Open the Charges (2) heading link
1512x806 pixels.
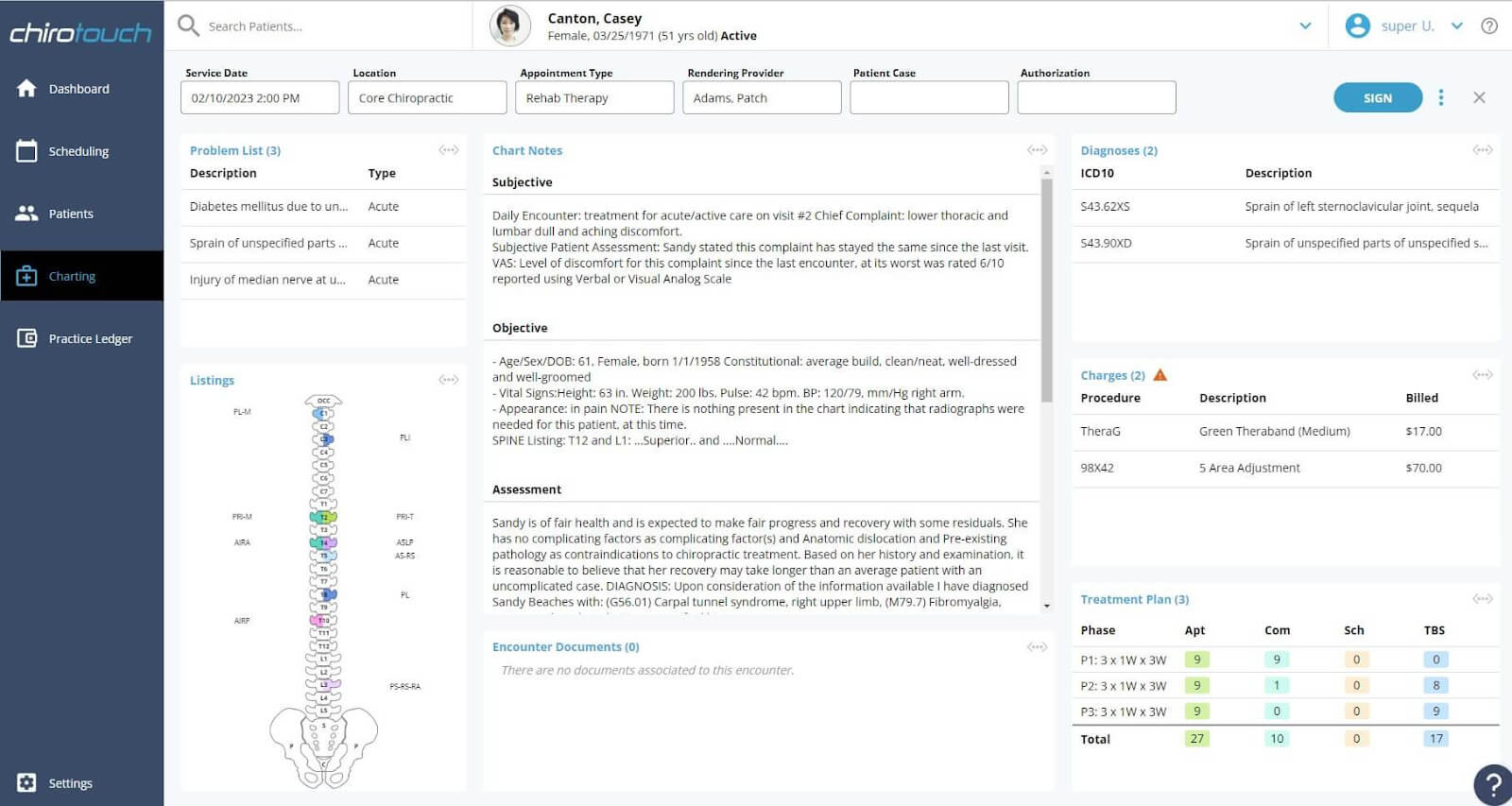pyautogui.click(x=1113, y=375)
